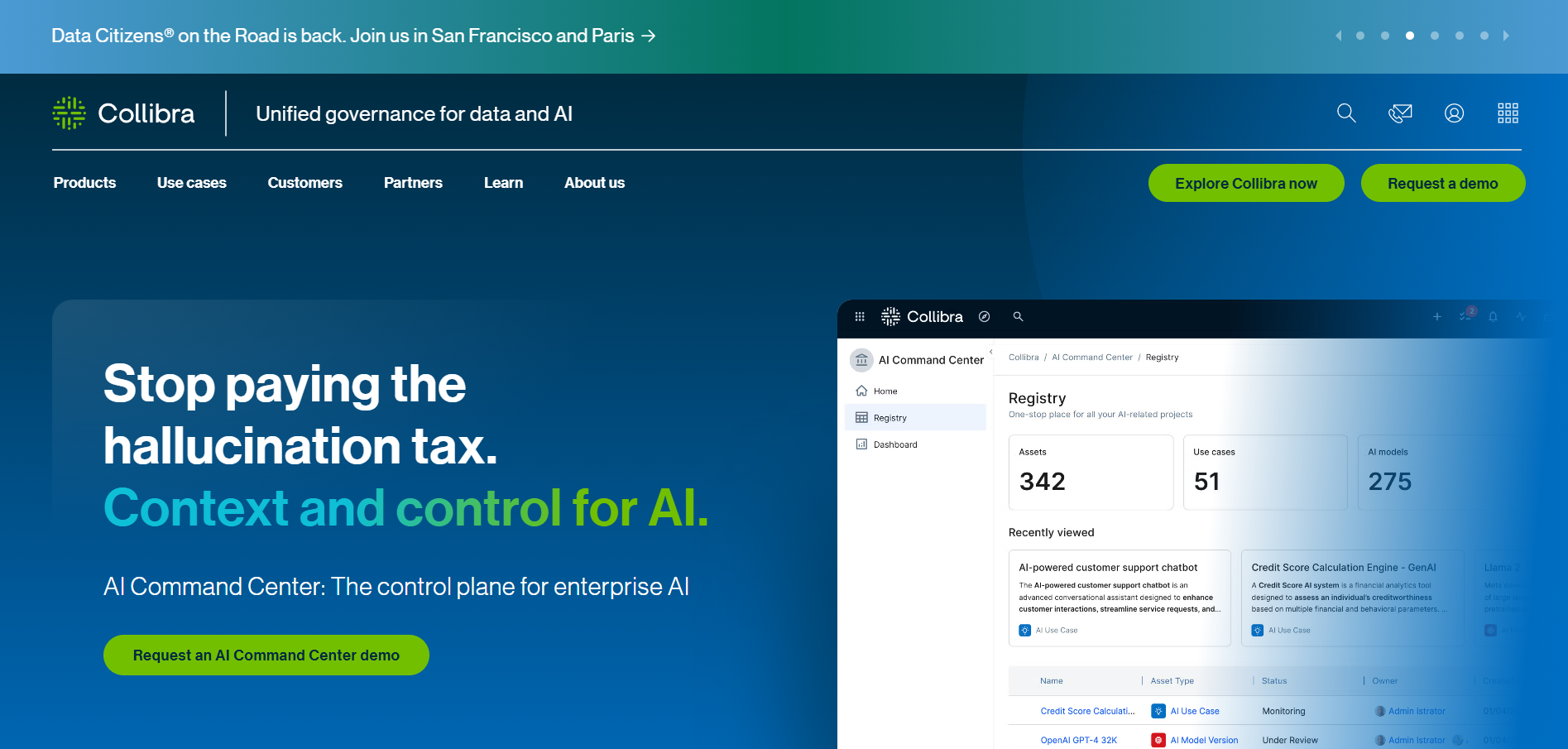Select Home in AI Command Center sidebar
The height and width of the screenshot is (749, 1568).
[x=915, y=391]
